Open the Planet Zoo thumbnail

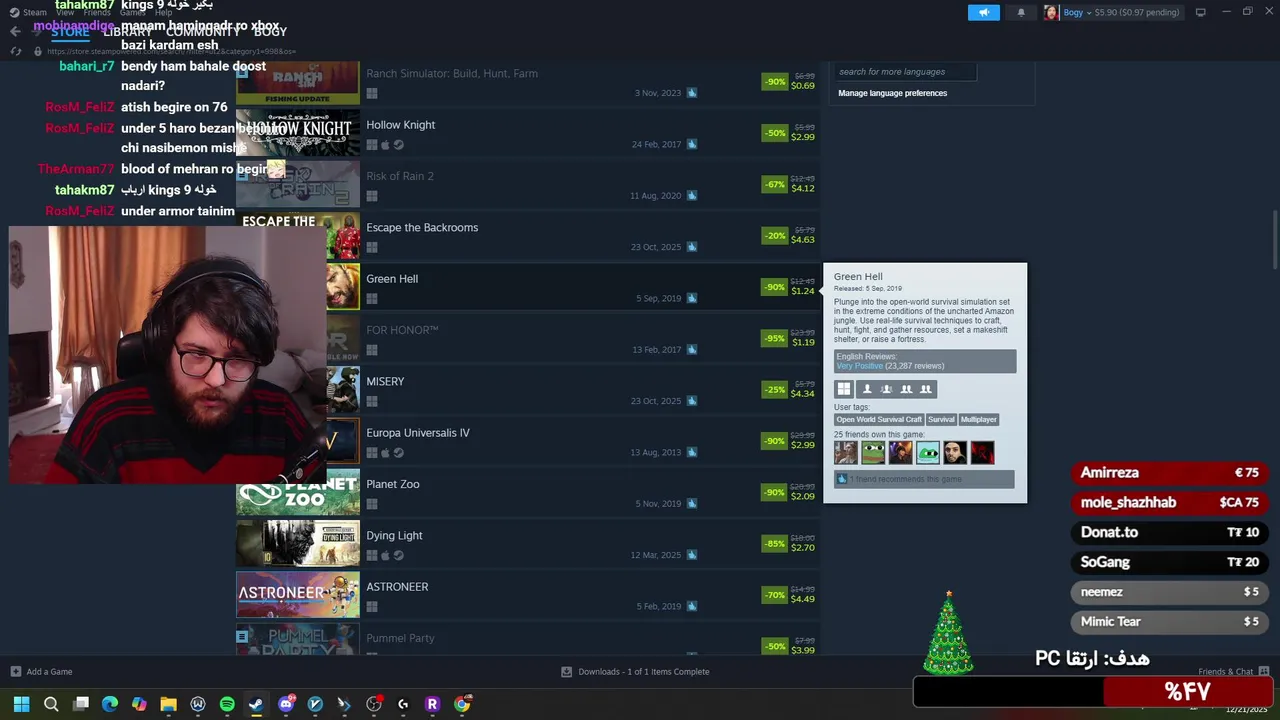tap(298, 493)
